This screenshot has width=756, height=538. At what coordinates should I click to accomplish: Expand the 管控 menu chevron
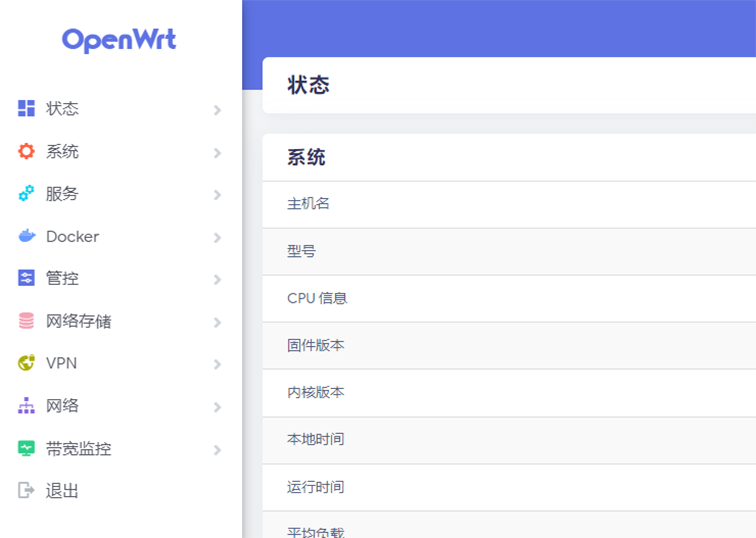(217, 280)
